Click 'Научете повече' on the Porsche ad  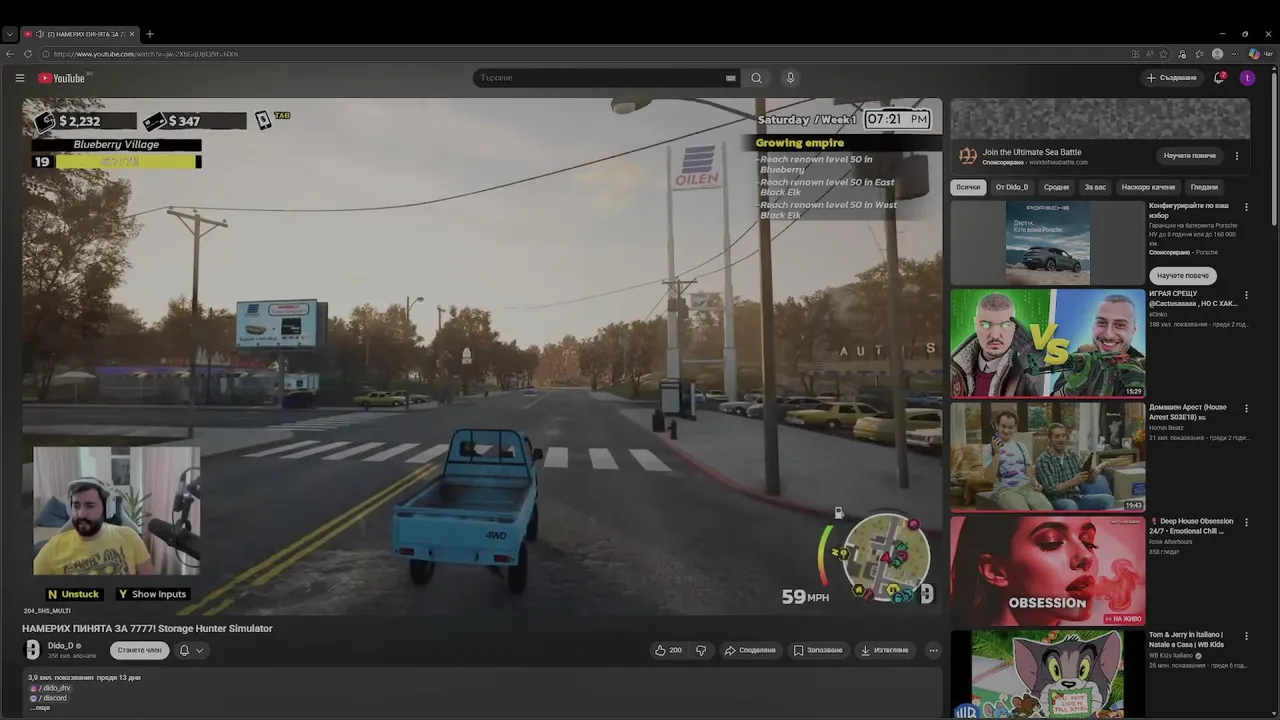[1182, 275]
